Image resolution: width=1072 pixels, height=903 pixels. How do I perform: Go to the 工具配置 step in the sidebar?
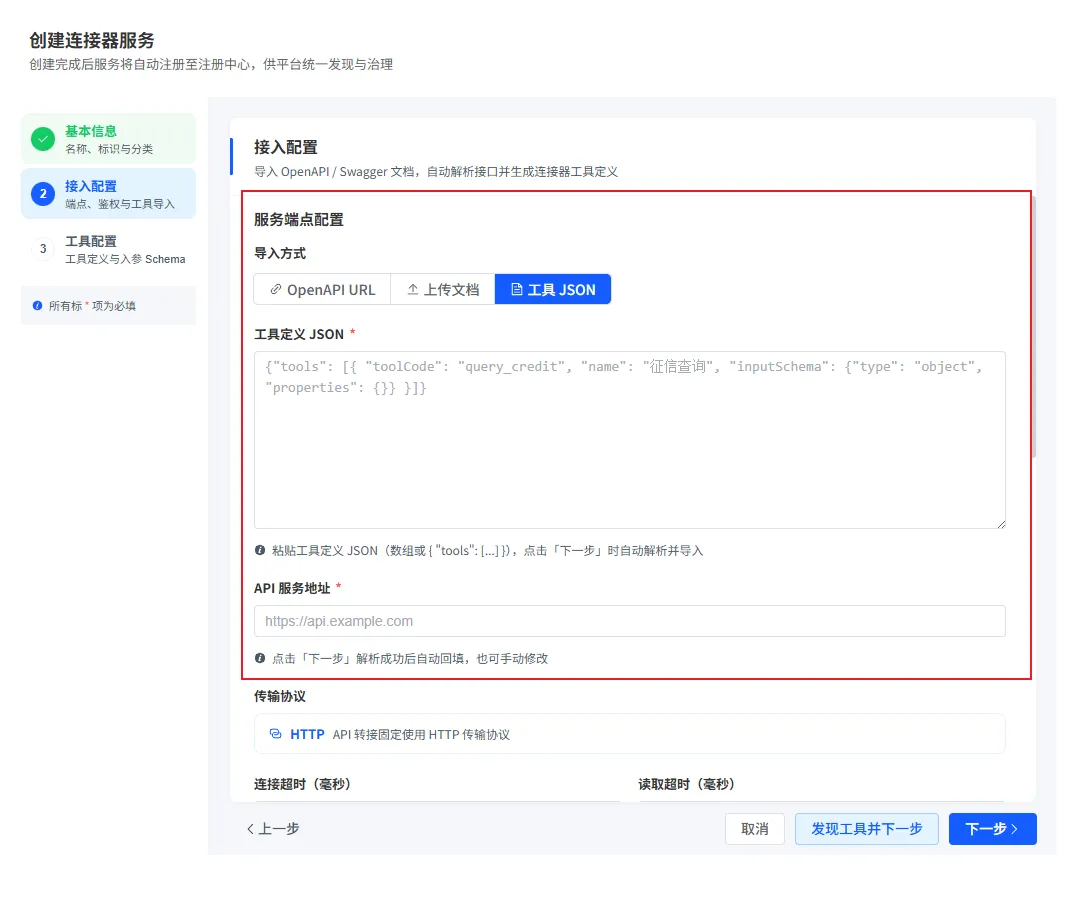(109, 249)
